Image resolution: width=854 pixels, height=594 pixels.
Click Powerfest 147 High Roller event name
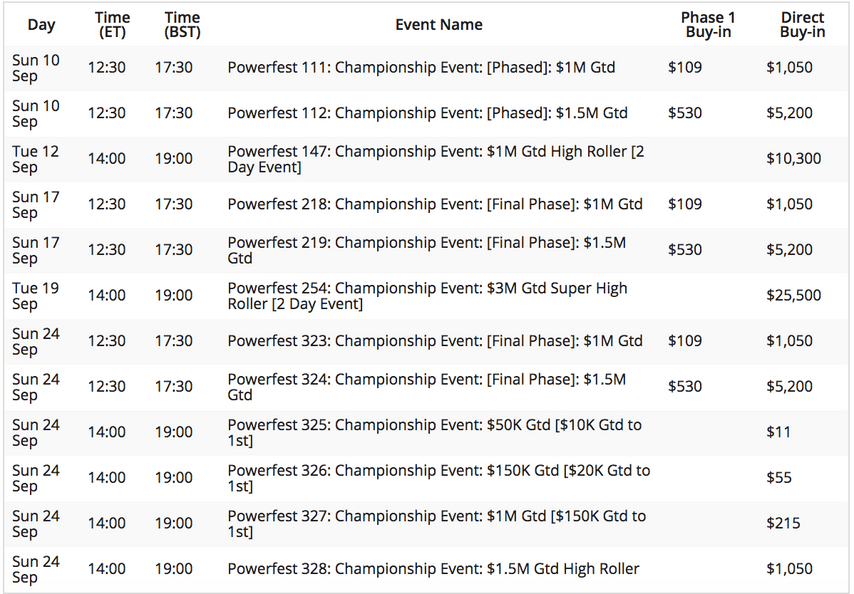(x=436, y=159)
